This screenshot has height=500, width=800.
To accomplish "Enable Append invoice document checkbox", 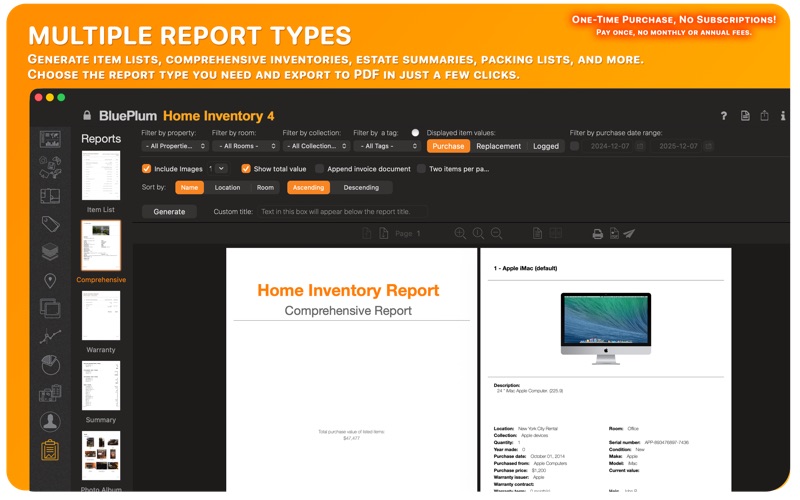I will pyautogui.click(x=319, y=168).
